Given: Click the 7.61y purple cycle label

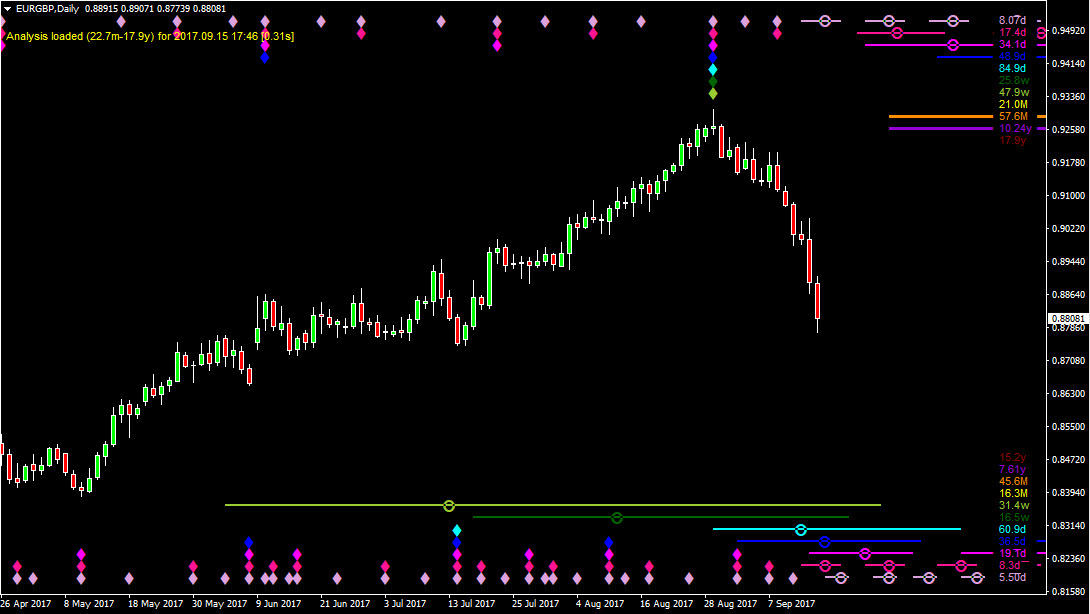Looking at the screenshot, I should pos(1013,469).
